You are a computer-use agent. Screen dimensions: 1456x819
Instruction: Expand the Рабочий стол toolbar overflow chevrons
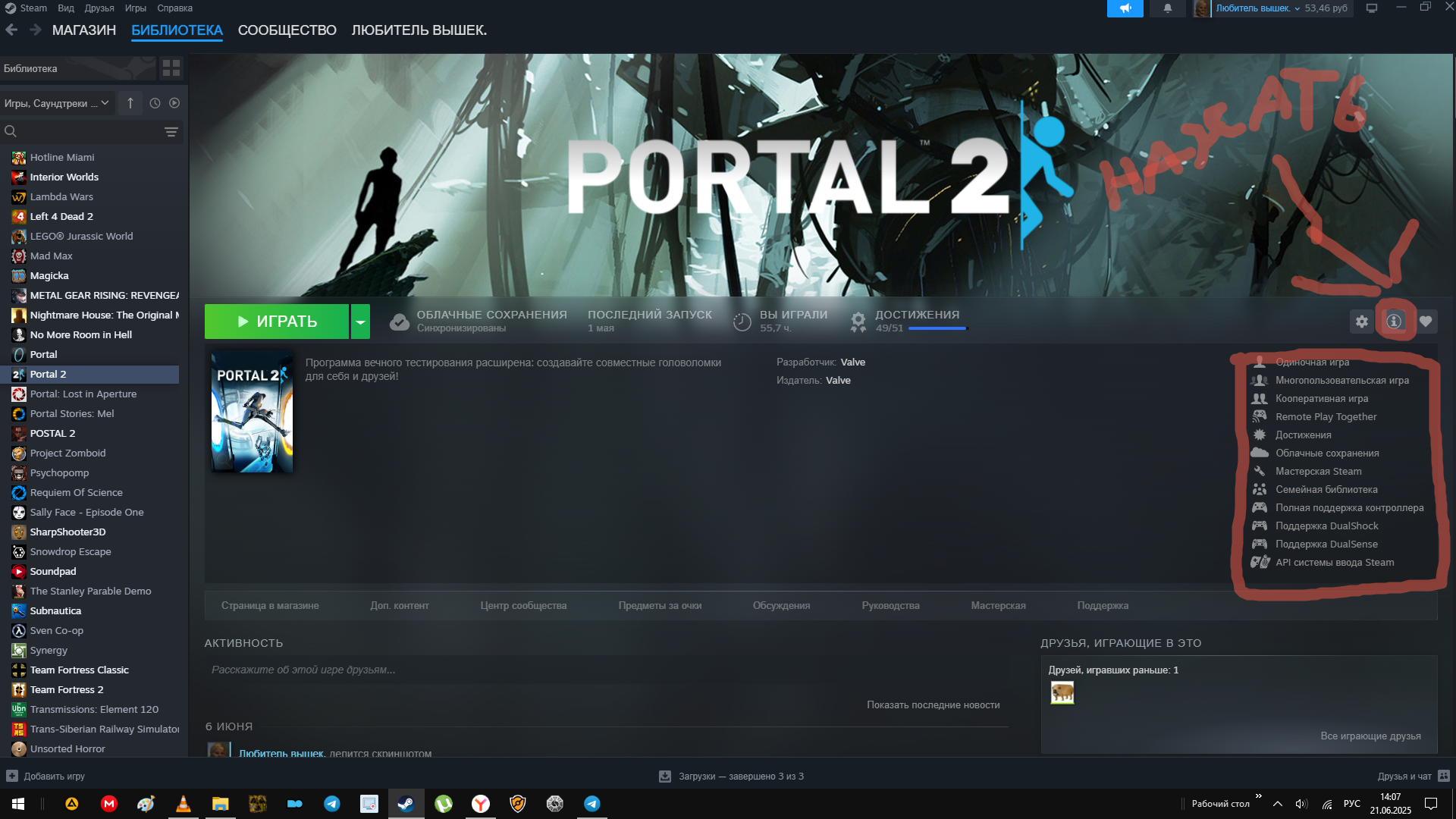(1259, 795)
